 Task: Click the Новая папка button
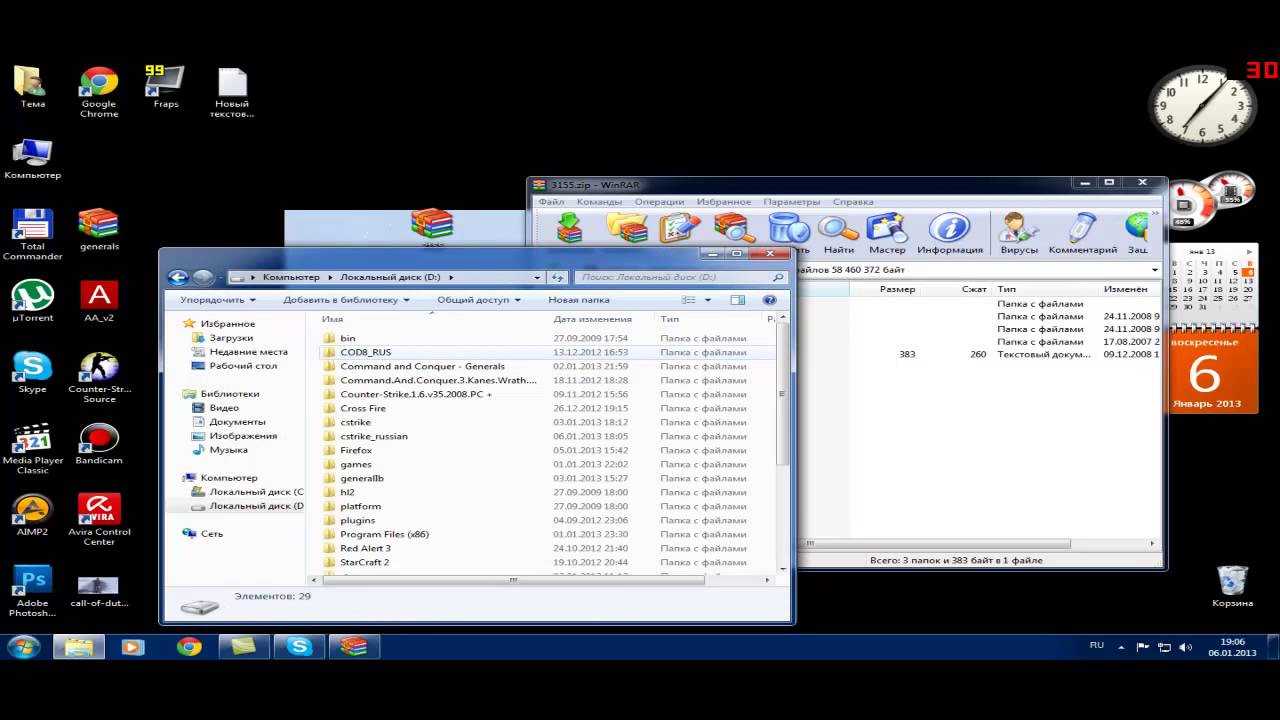point(579,300)
